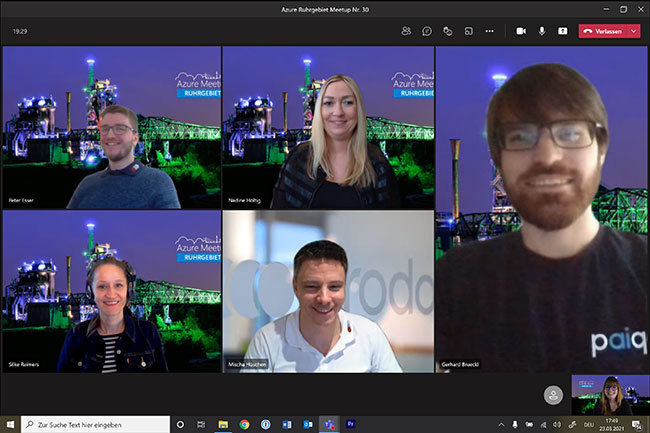
Task: Select Peter Esser's video tile
Action: tap(112, 127)
